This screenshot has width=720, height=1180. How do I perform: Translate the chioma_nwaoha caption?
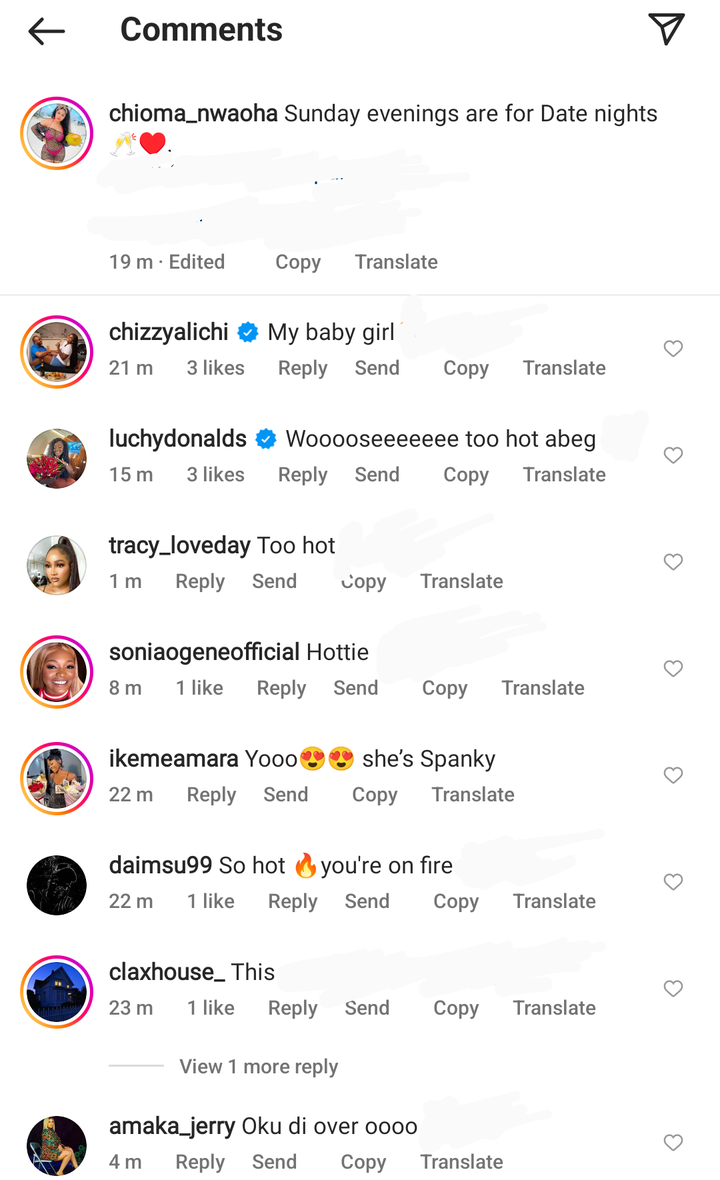396,262
